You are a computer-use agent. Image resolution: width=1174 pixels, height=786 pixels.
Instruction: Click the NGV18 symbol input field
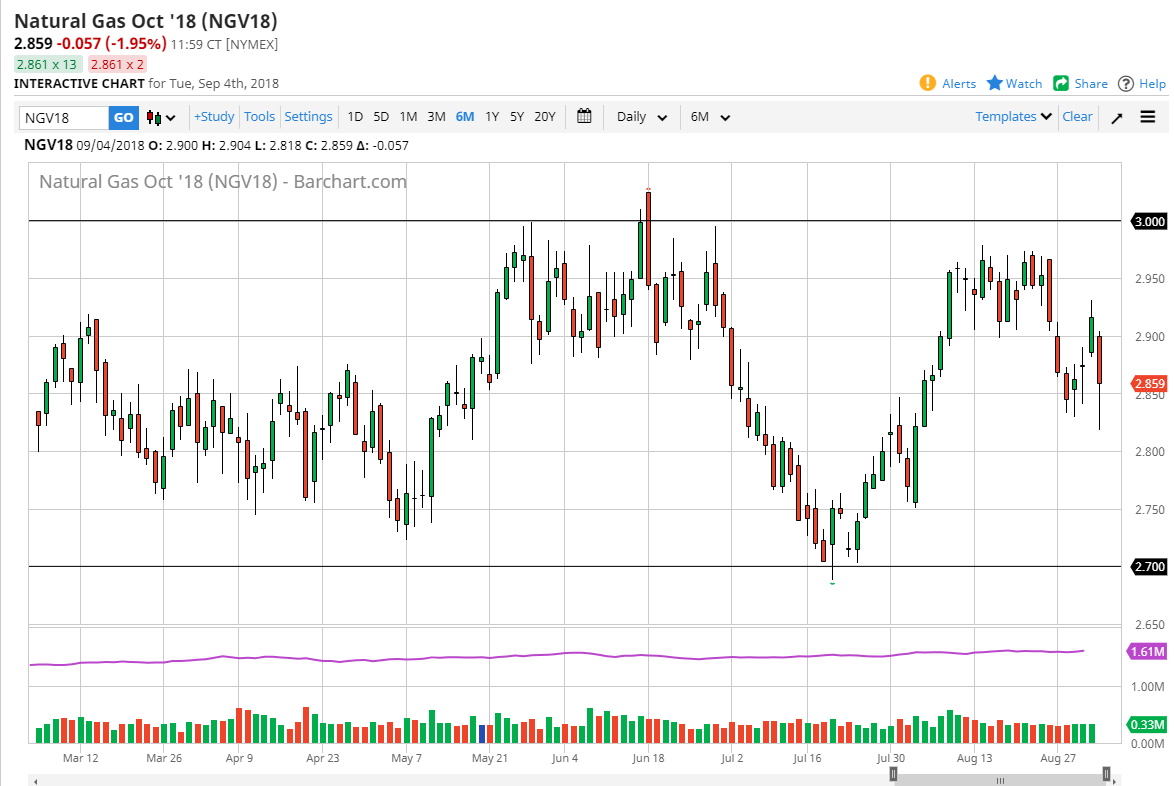pos(64,117)
